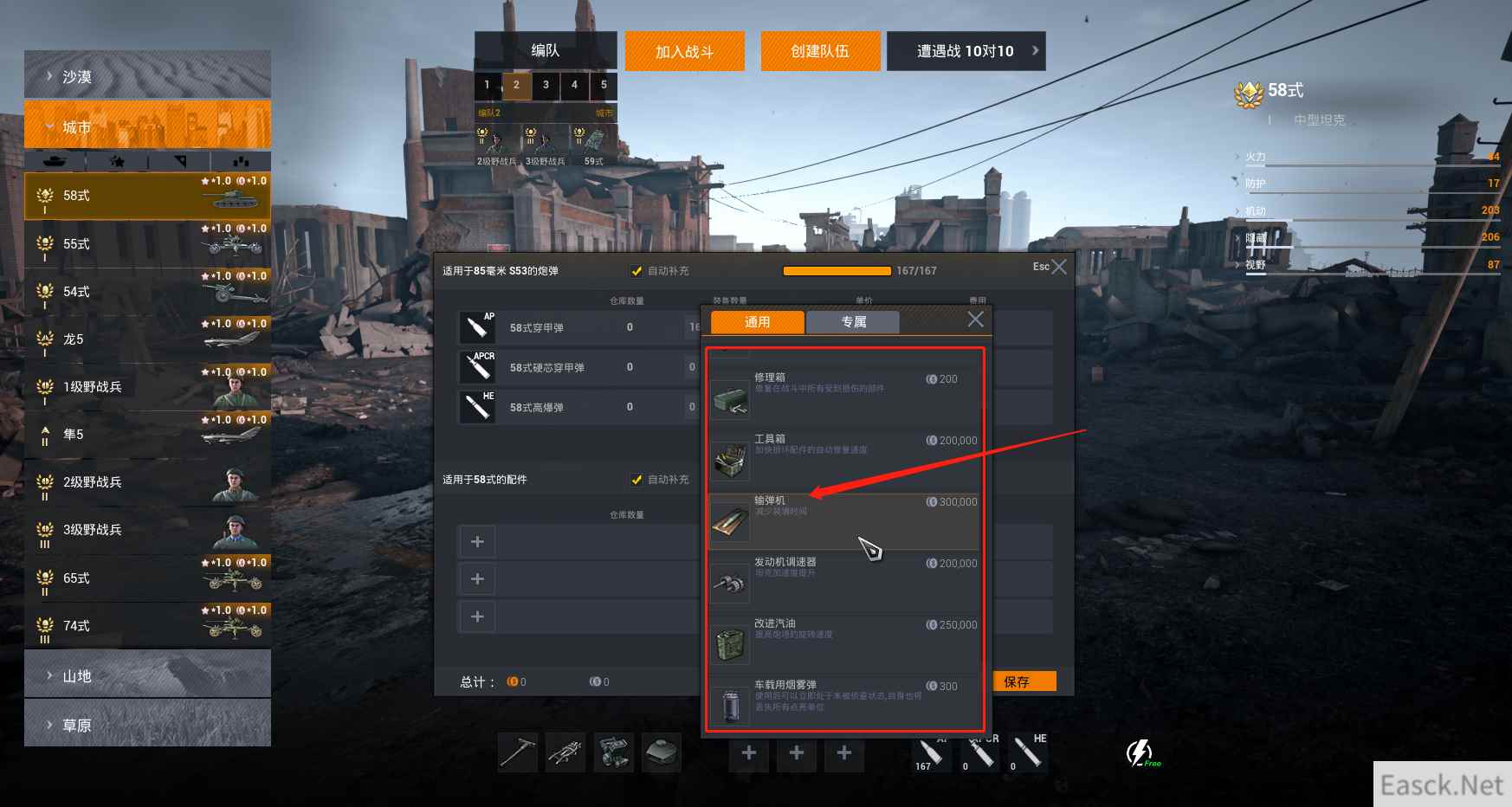
Task: Select the tank filter icon in sidebar
Action: point(54,161)
